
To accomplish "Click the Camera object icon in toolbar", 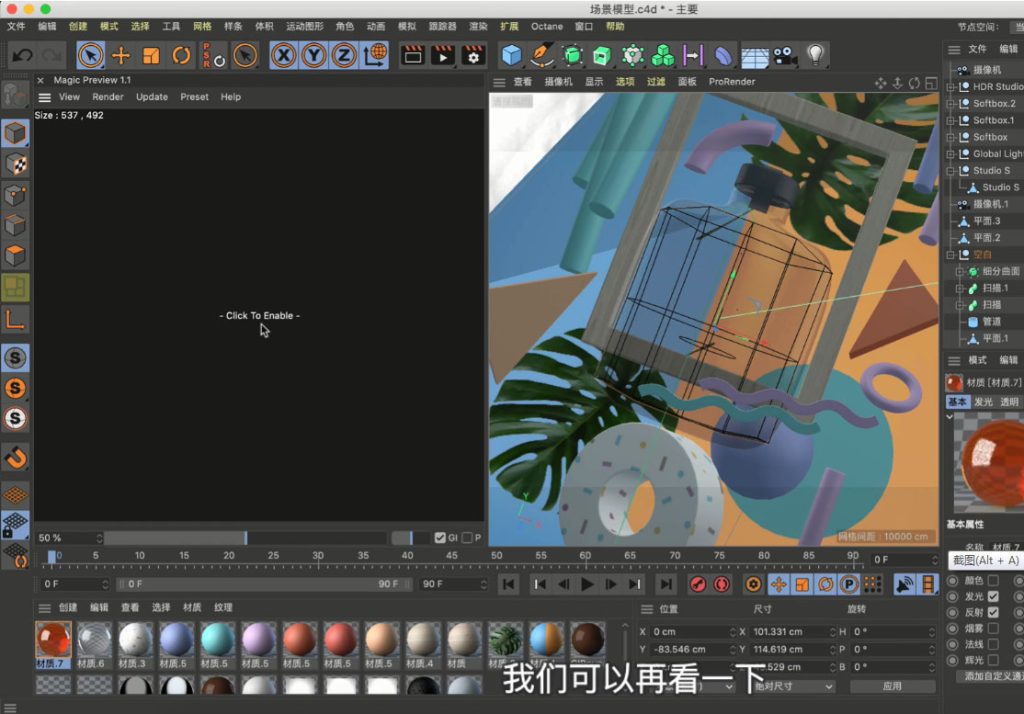I will [x=785, y=56].
